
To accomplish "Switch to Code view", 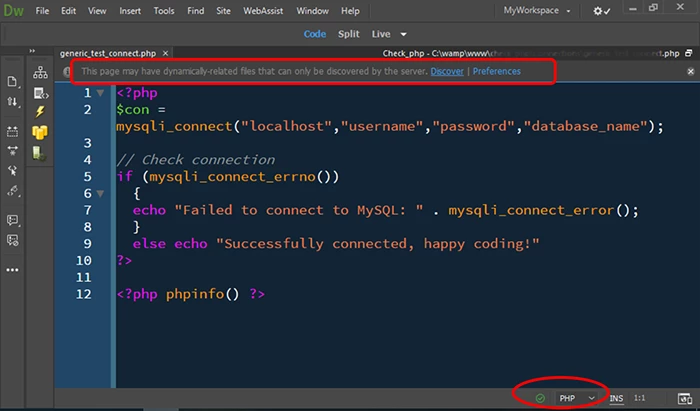I will pyautogui.click(x=315, y=34).
